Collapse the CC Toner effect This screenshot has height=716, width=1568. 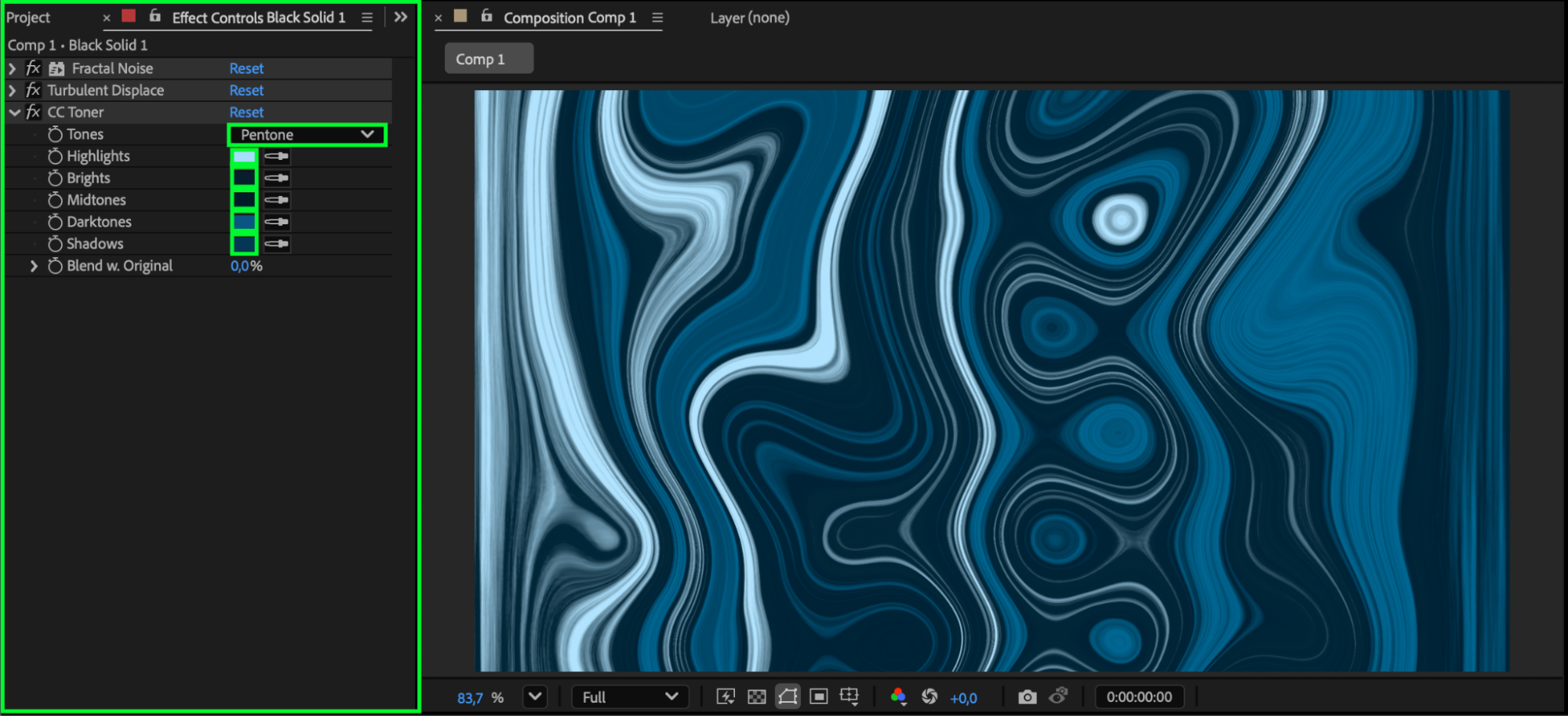14,112
